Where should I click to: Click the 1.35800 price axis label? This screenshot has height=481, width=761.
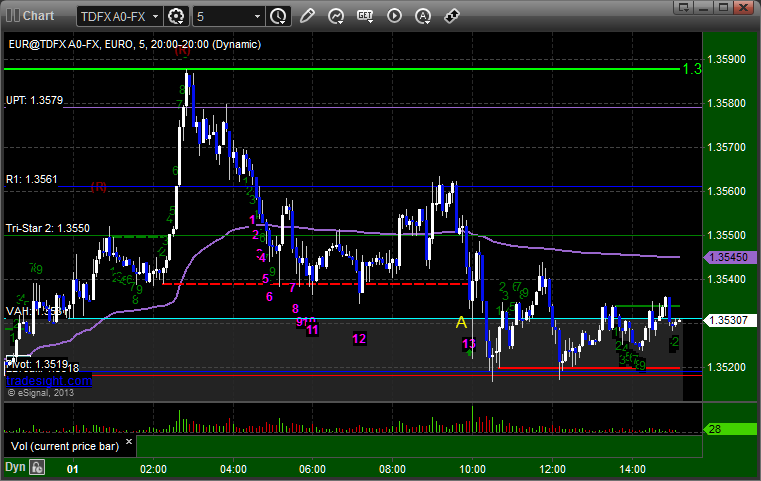click(x=727, y=103)
